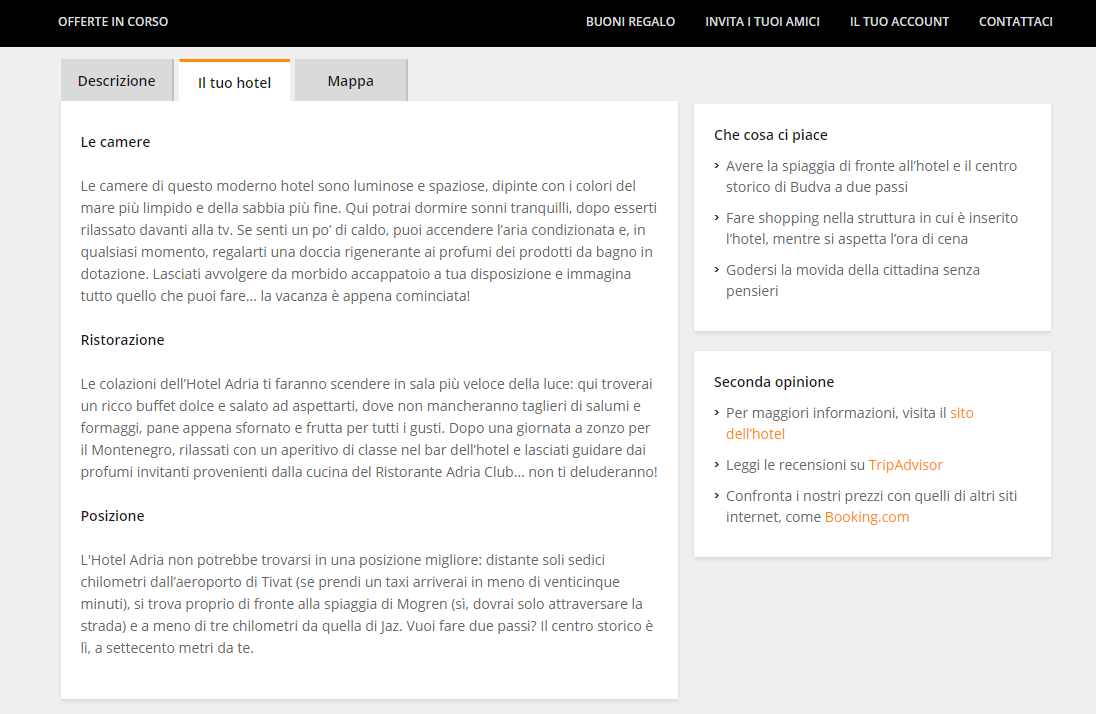Click the Le camere section heading
Image resolution: width=1096 pixels, height=714 pixels.
pyautogui.click(x=115, y=142)
